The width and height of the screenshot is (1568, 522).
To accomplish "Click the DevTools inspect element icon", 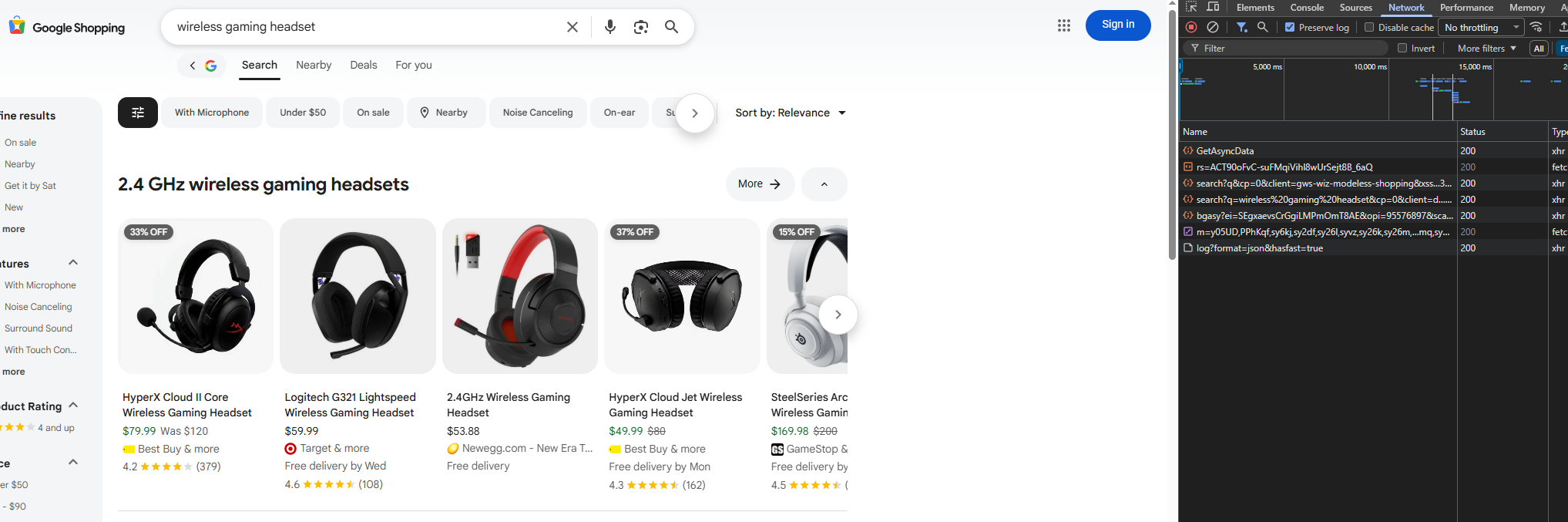I will (x=1191, y=7).
